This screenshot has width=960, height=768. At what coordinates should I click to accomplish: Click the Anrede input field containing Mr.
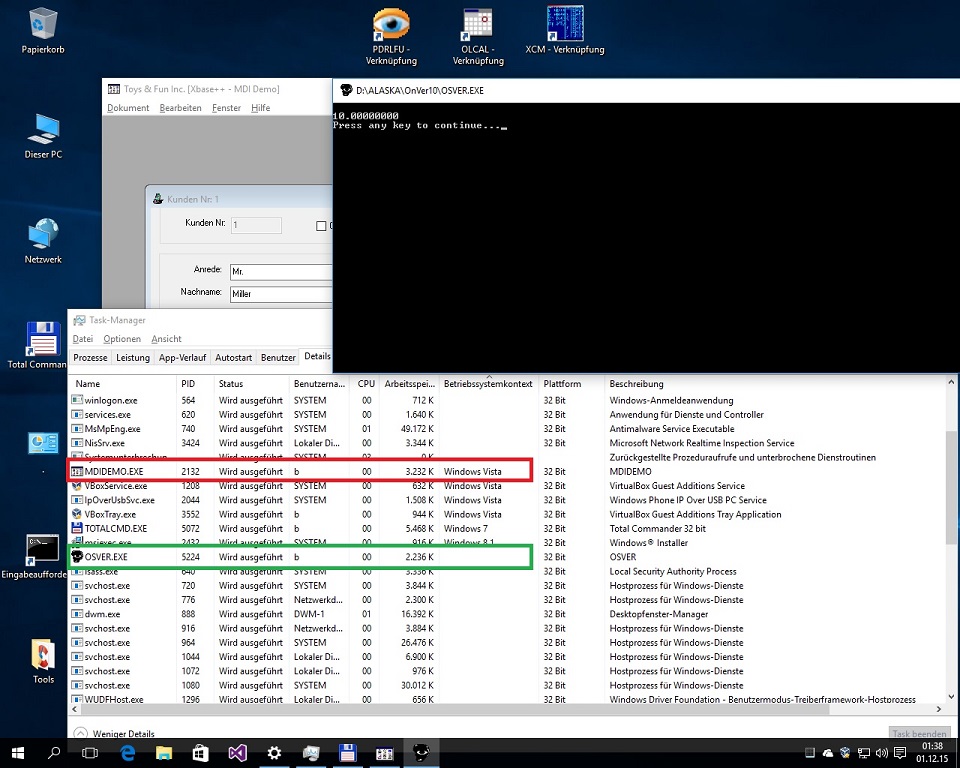(281, 272)
